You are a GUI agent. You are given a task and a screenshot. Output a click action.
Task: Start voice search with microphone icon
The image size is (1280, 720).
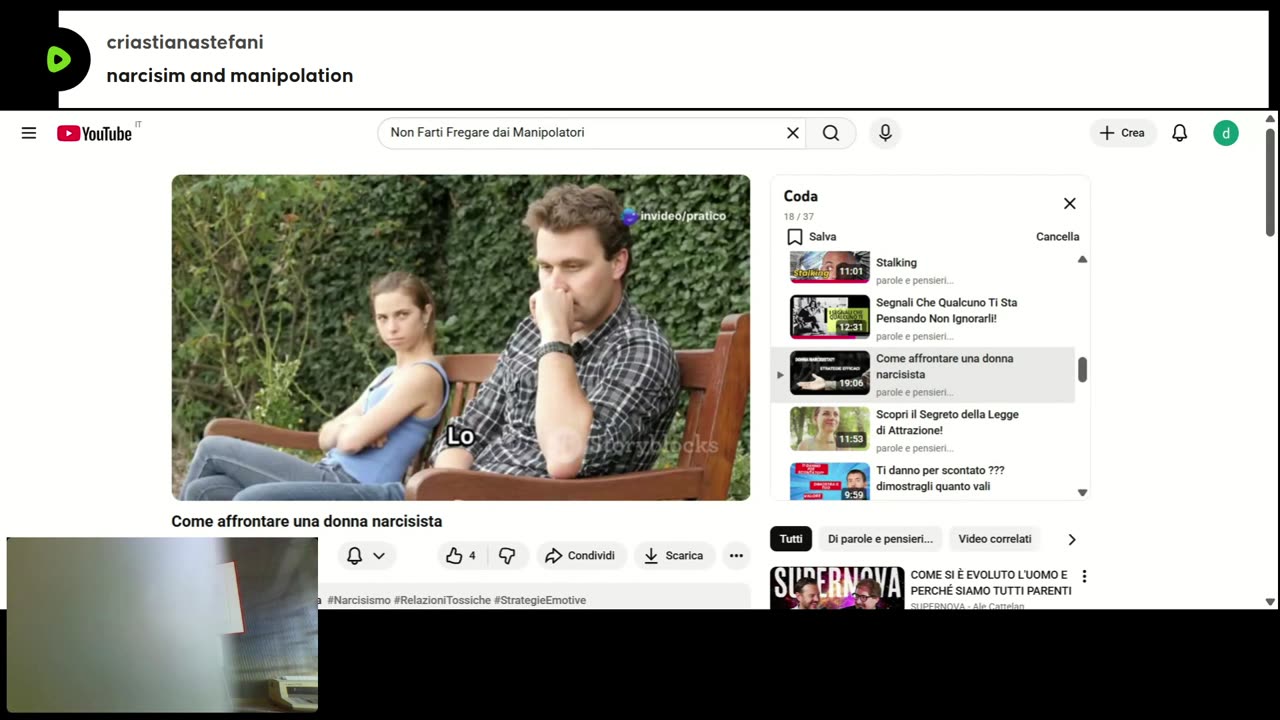pos(885,133)
